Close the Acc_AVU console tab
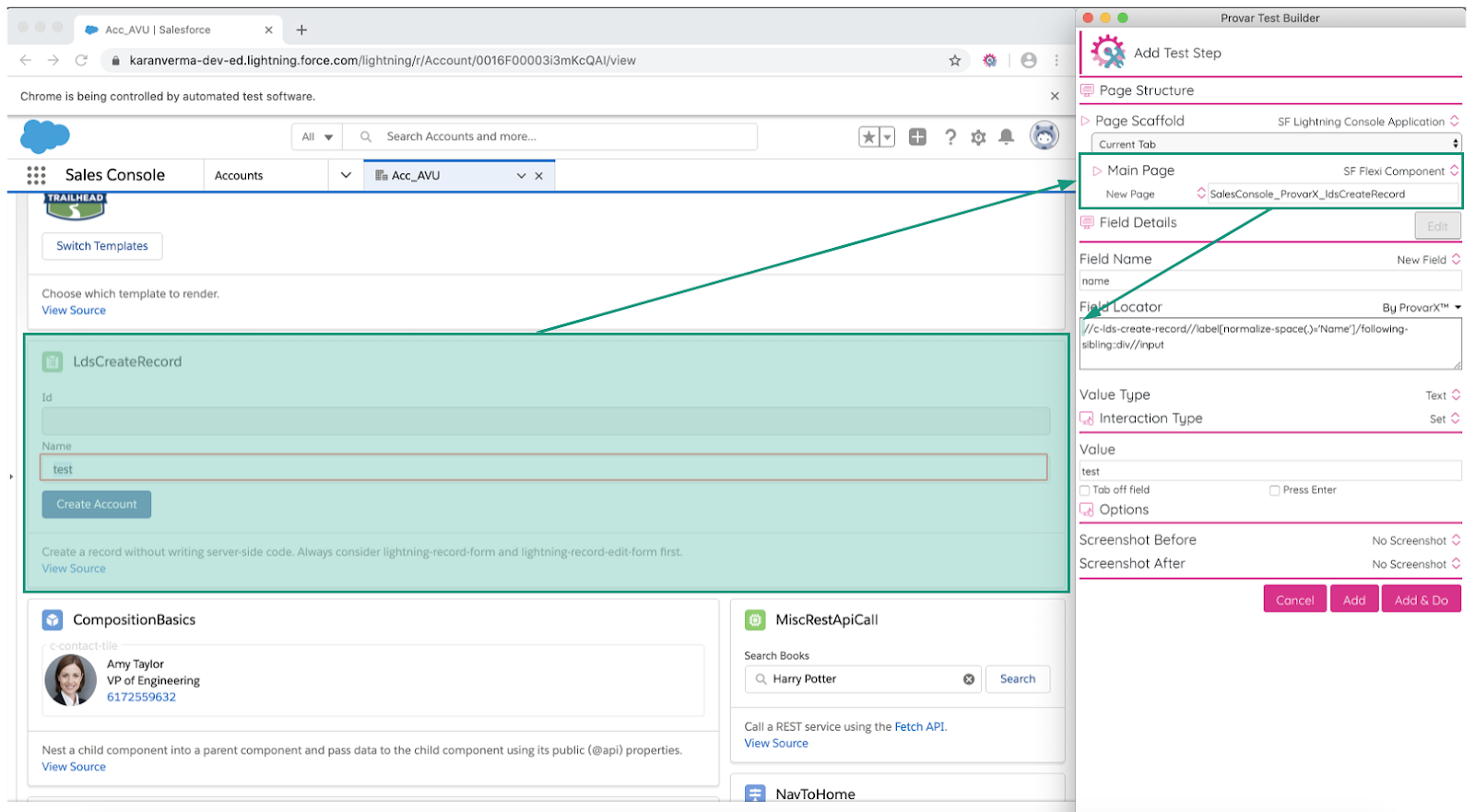This screenshot has height=812, width=1475. (539, 176)
